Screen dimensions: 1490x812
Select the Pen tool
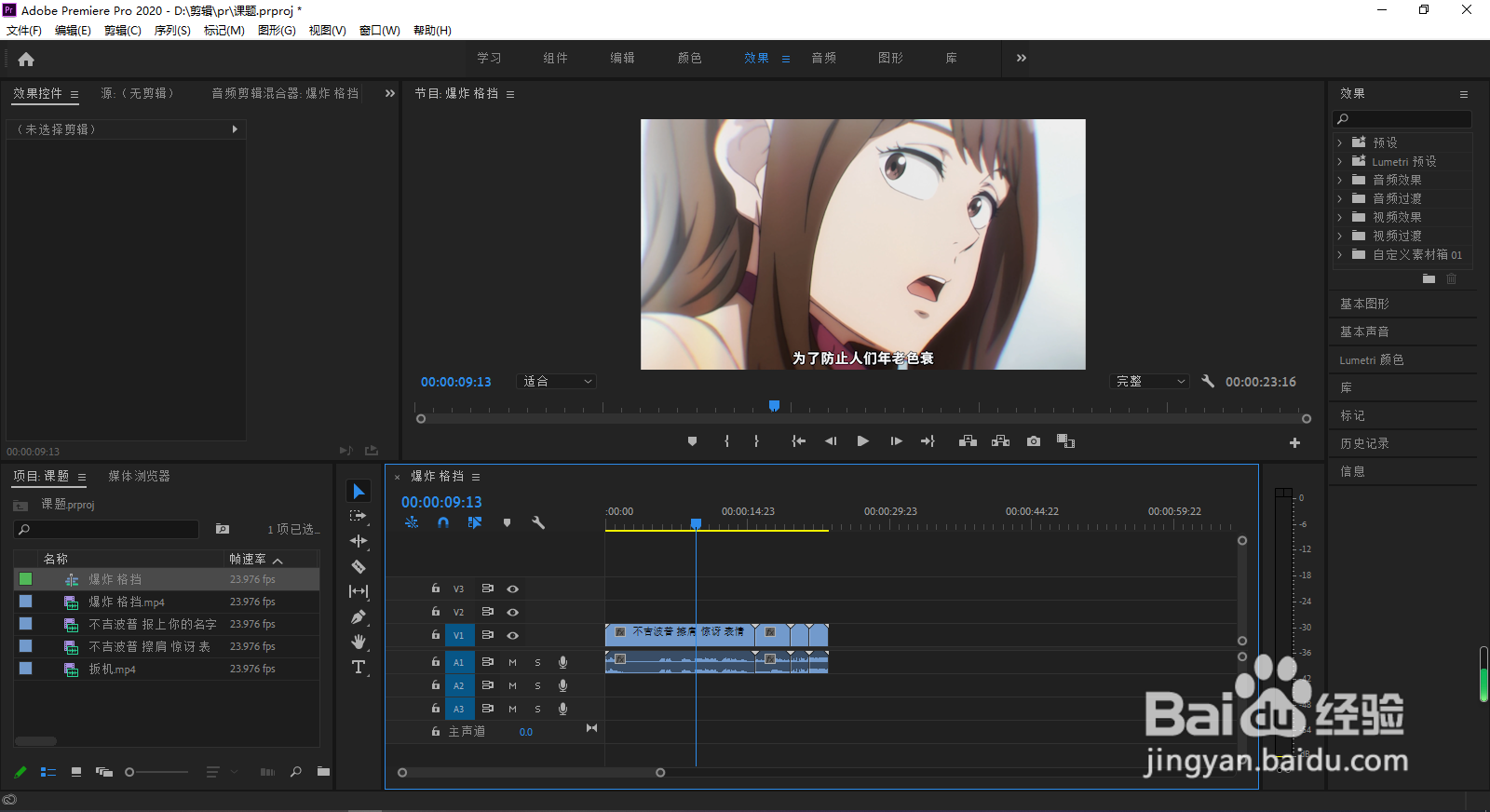coord(359,616)
